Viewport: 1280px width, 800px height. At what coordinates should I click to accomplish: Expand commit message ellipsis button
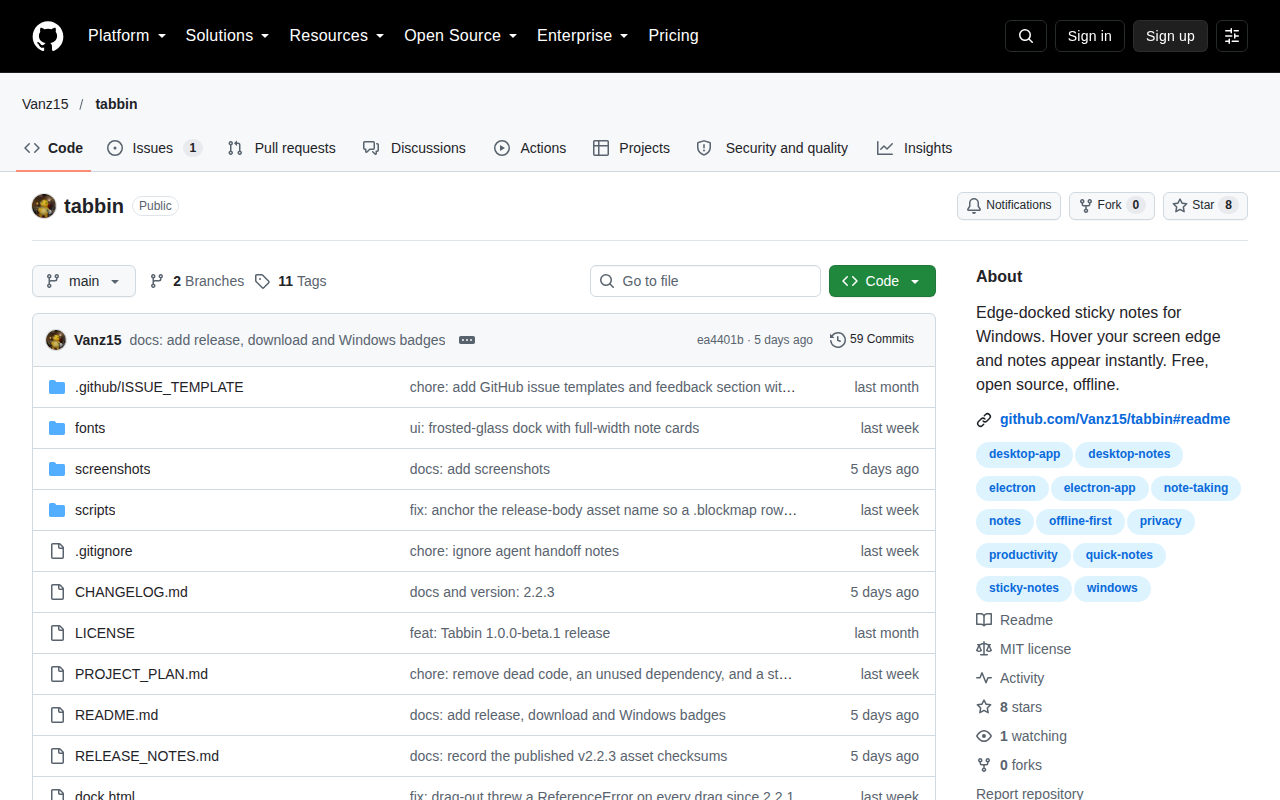tap(467, 340)
